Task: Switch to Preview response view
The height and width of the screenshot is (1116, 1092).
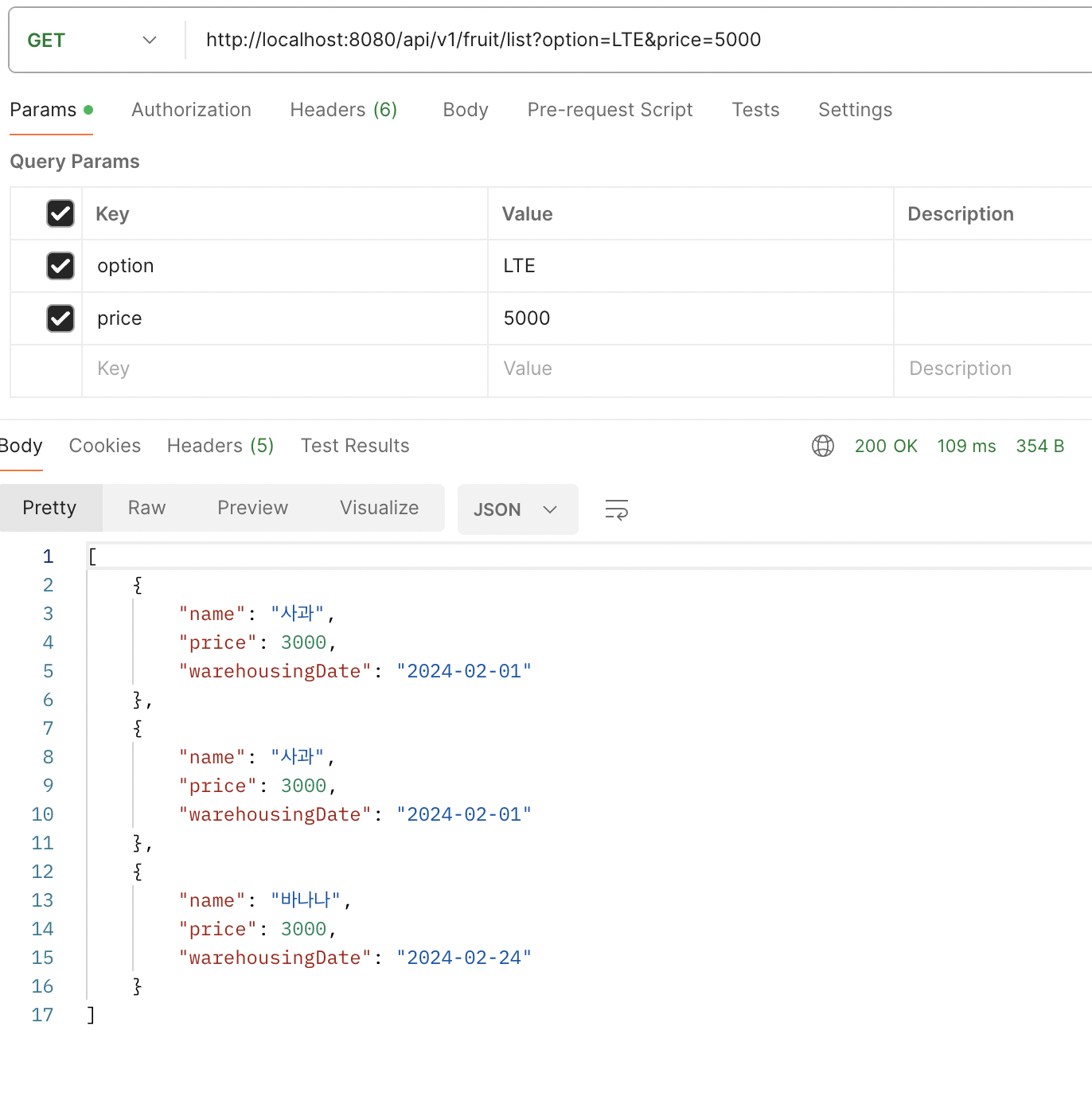Action: (x=253, y=508)
